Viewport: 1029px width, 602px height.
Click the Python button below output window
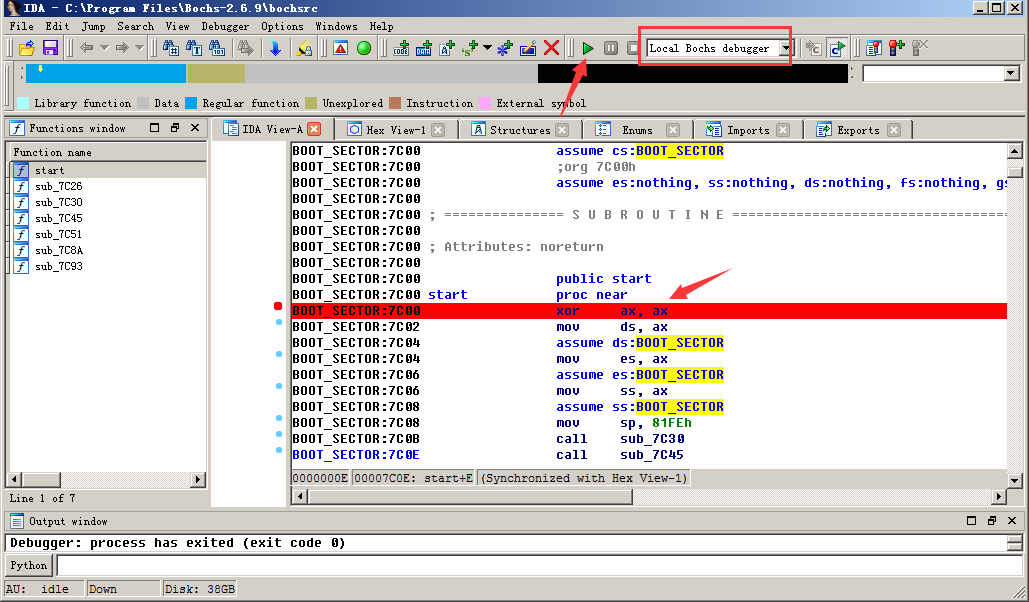point(28,565)
